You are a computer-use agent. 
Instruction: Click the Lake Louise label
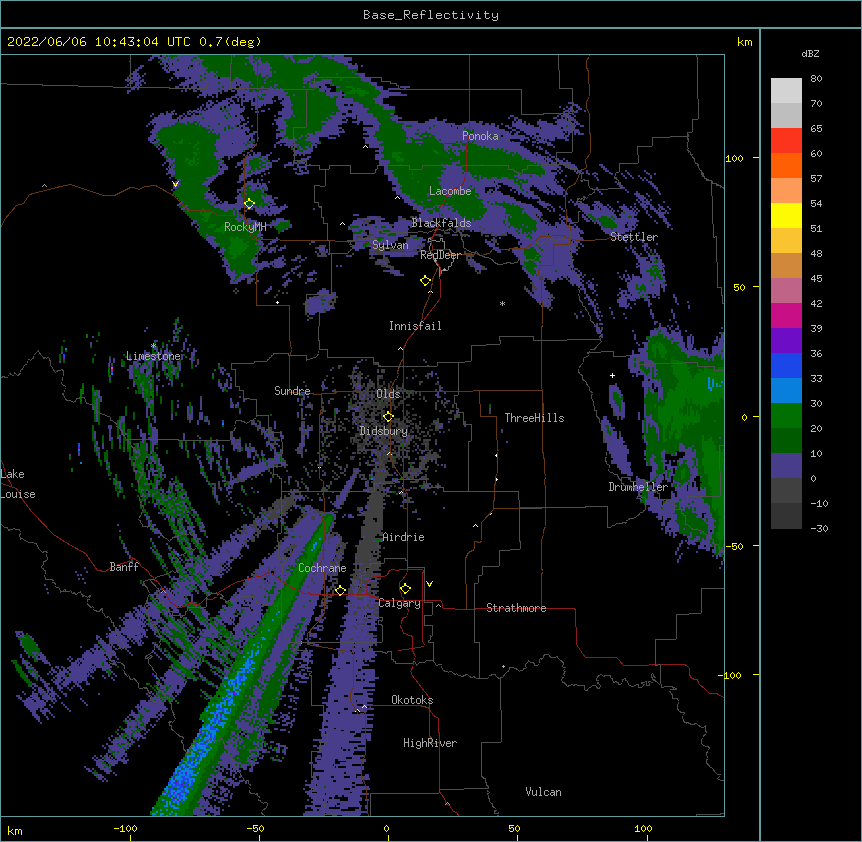18,484
